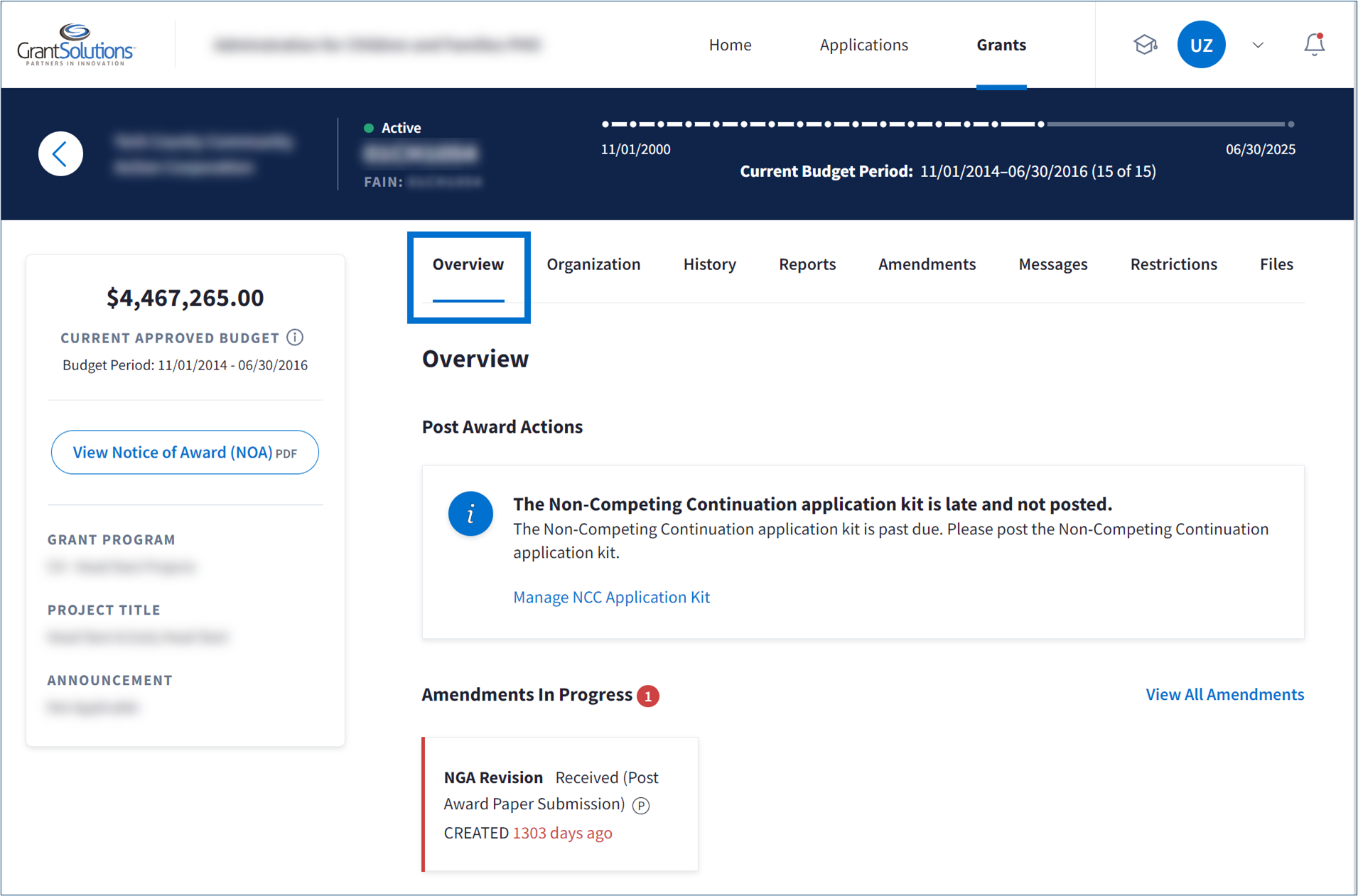Click the circled P paper submission icon
This screenshot has width=1358, height=896.
(x=641, y=805)
